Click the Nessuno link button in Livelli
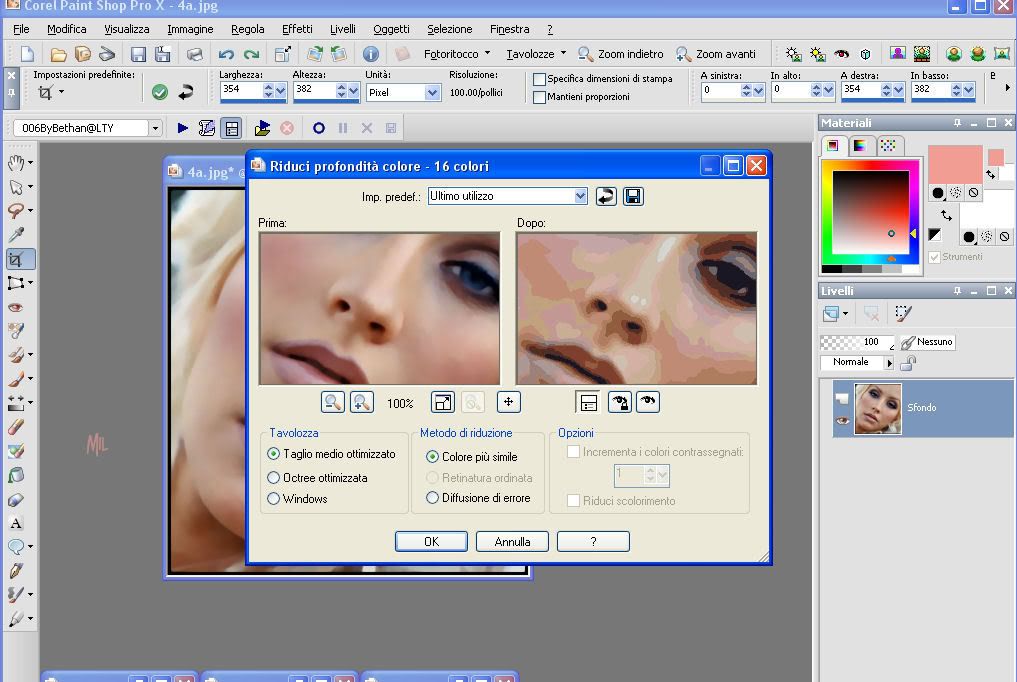1017x682 pixels. point(927,342)
